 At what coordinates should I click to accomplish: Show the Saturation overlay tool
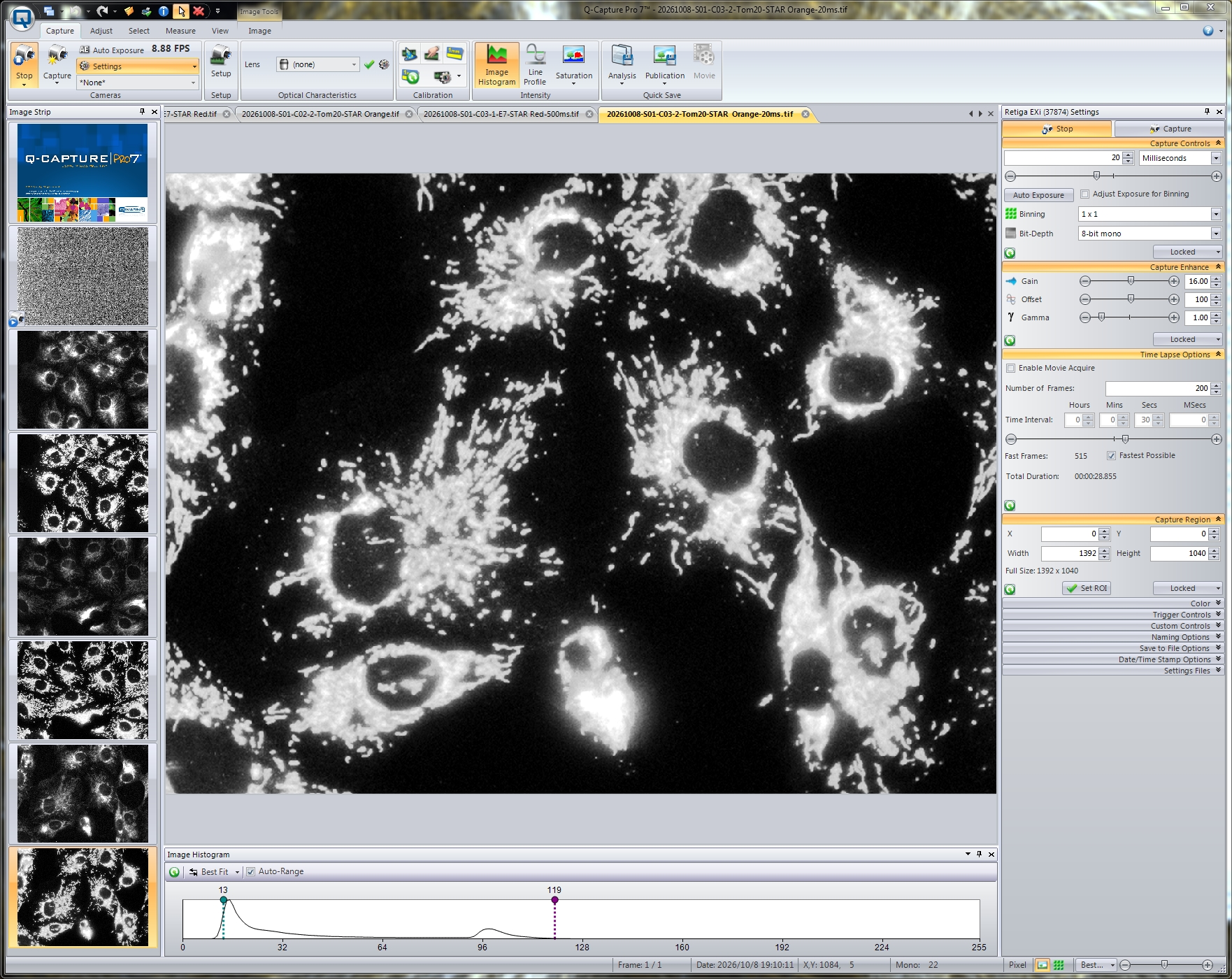[x=574, y=64]
